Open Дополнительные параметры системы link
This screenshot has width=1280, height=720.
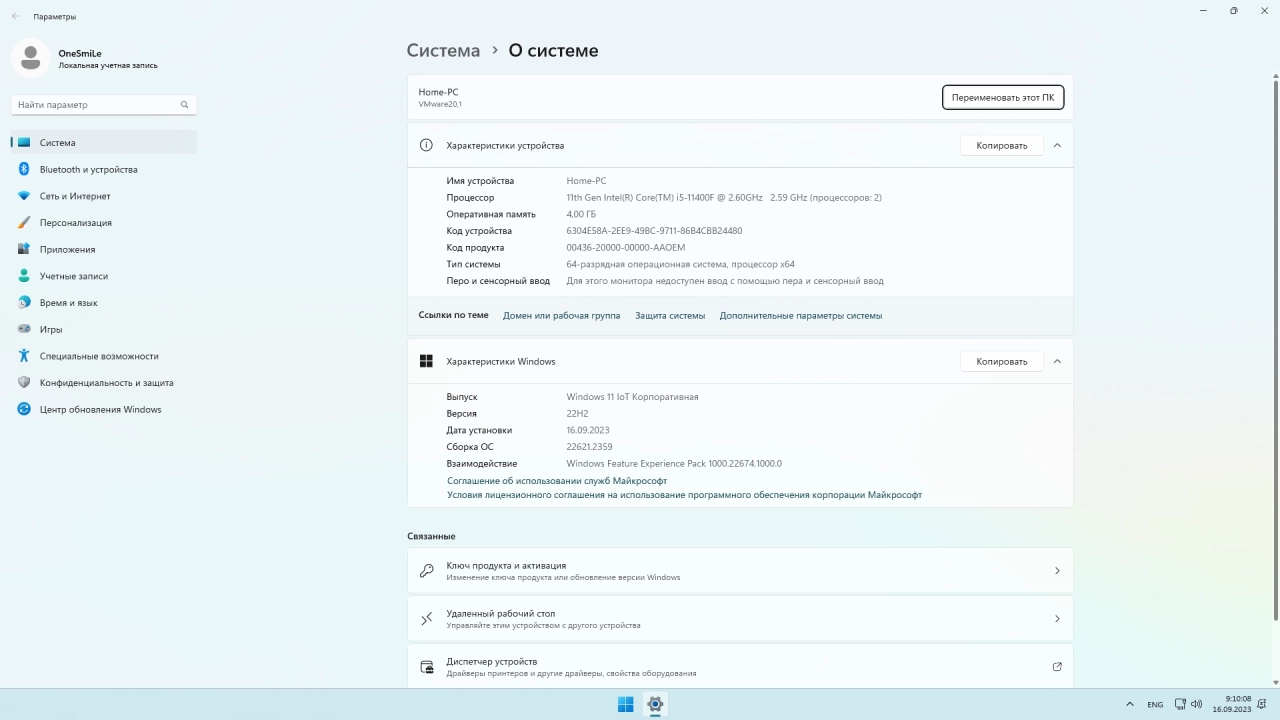(801, 316)
